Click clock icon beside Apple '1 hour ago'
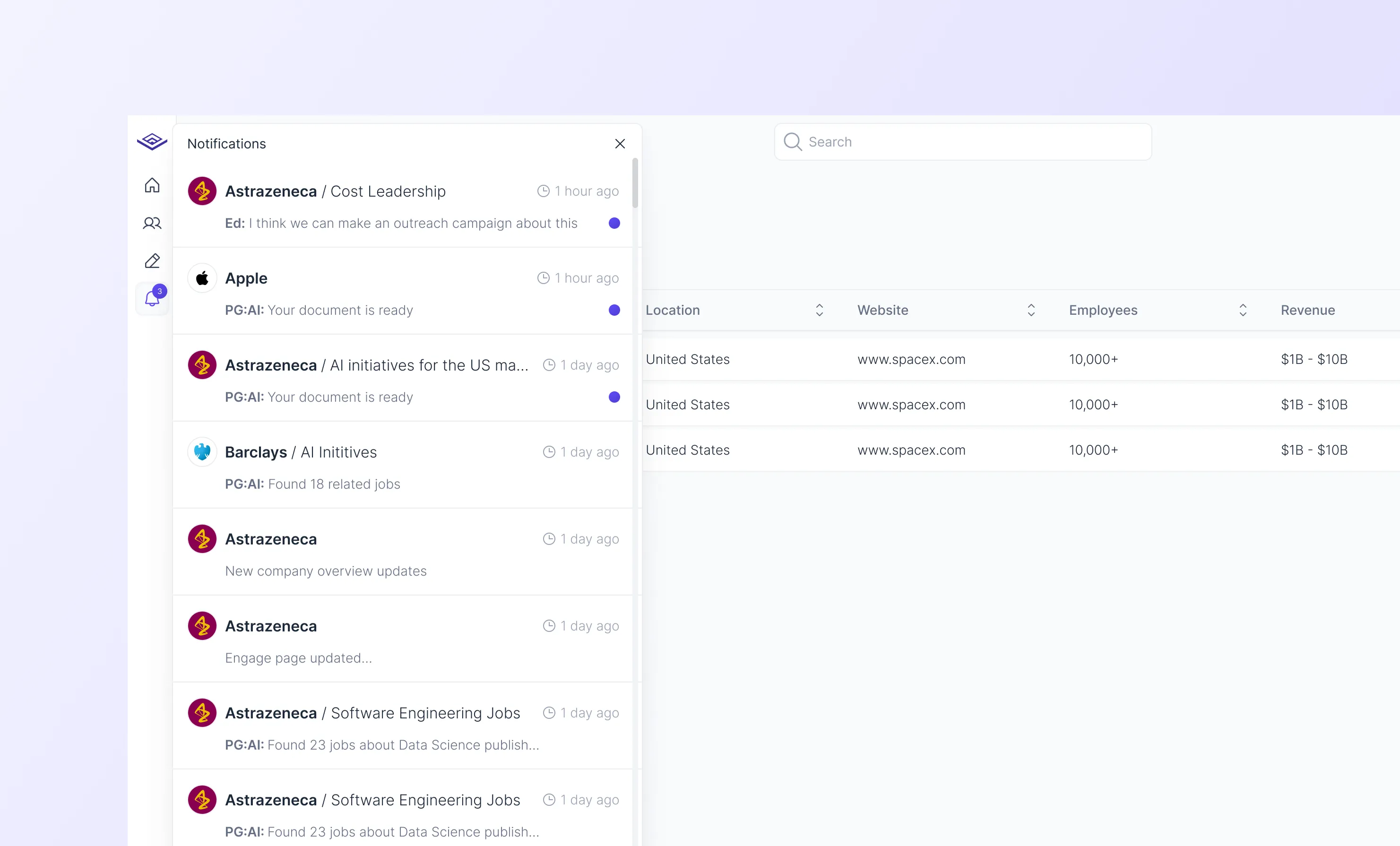Screen dimensions: 1400x846 [543, 278]
